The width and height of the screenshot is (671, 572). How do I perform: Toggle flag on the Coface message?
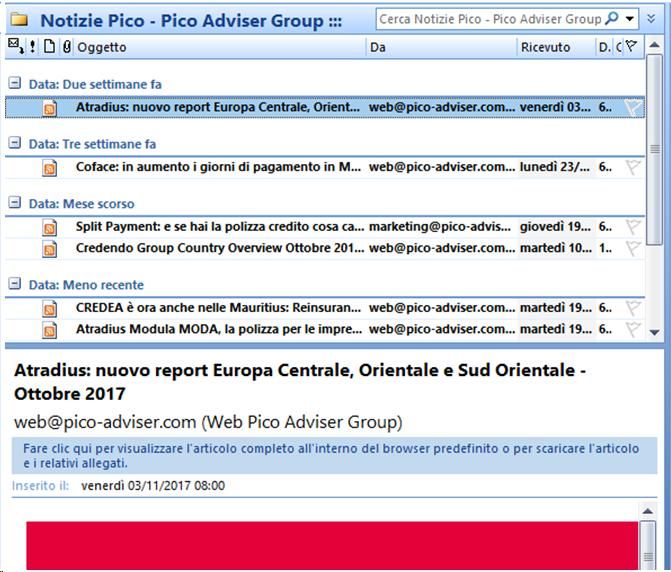pyautogui.click(x=633, y=167)
